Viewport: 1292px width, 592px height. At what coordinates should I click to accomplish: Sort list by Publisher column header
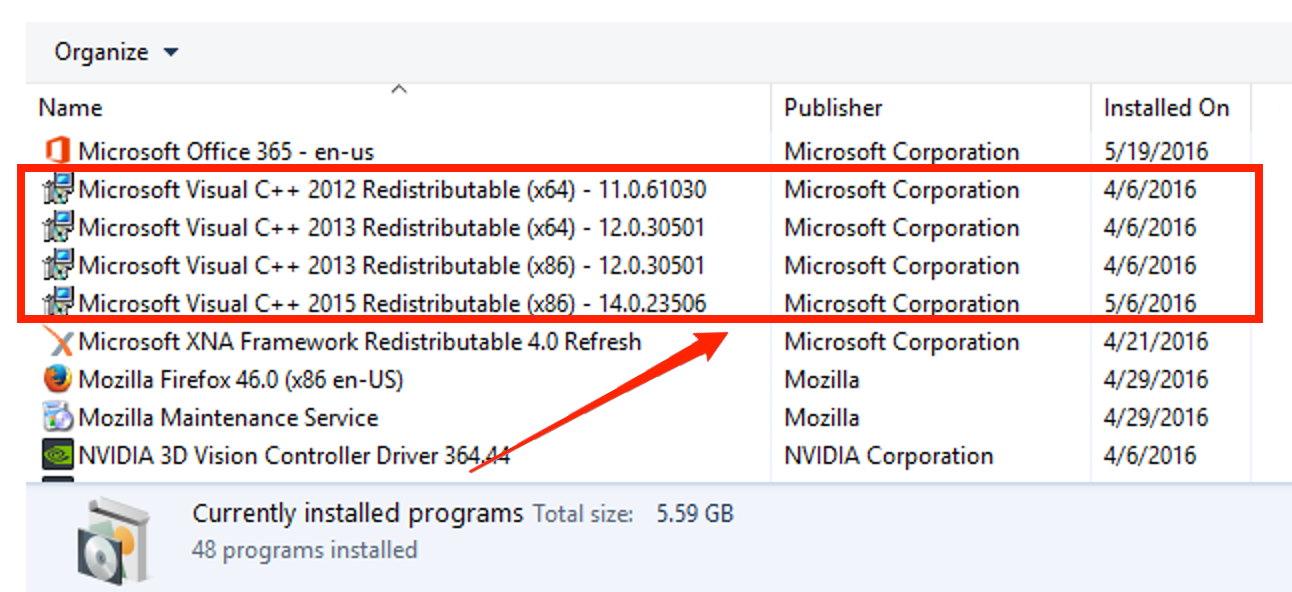point(833,108)
